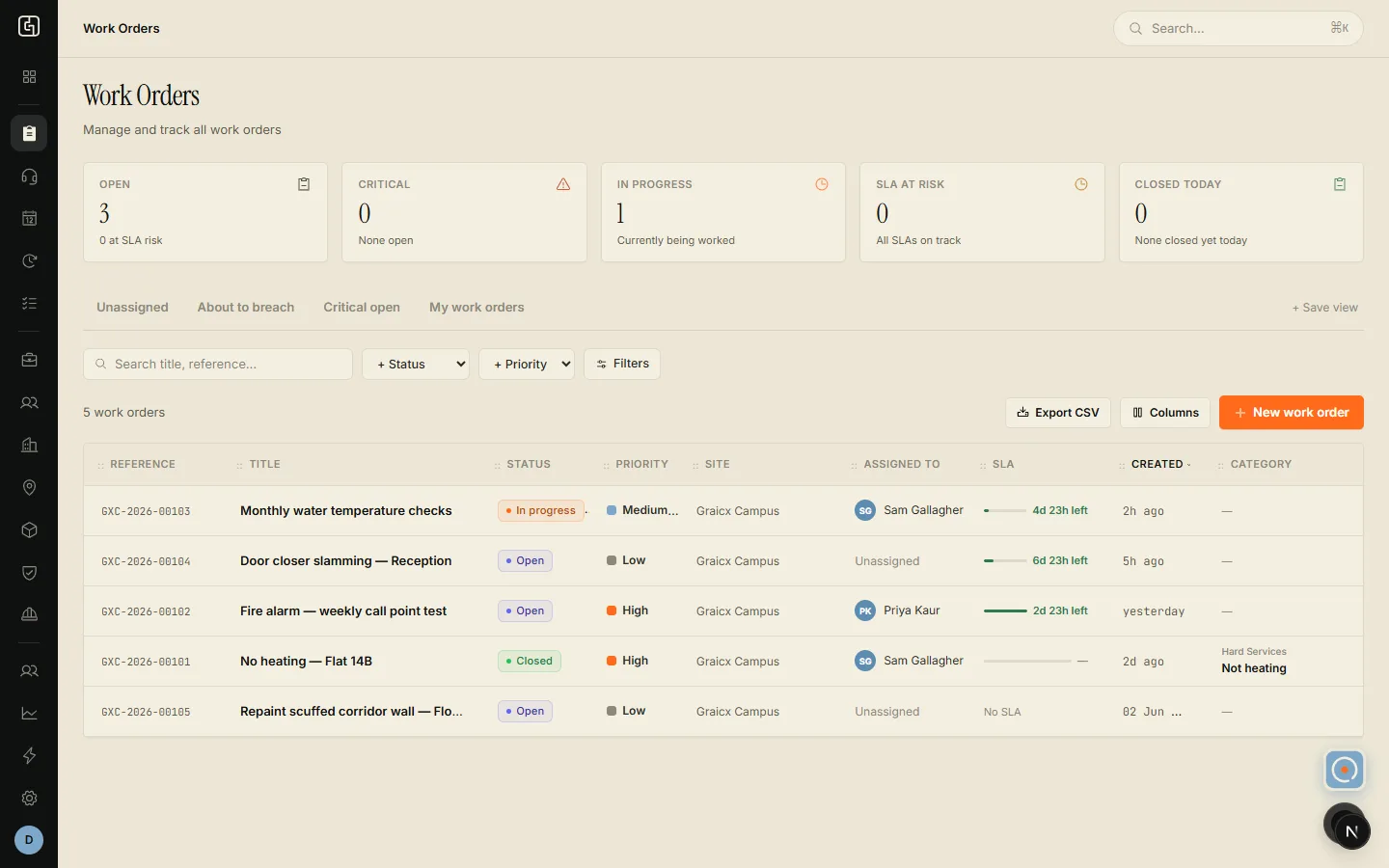
Task: Sort by the Created column header
Action: (x=1157, y=464)
